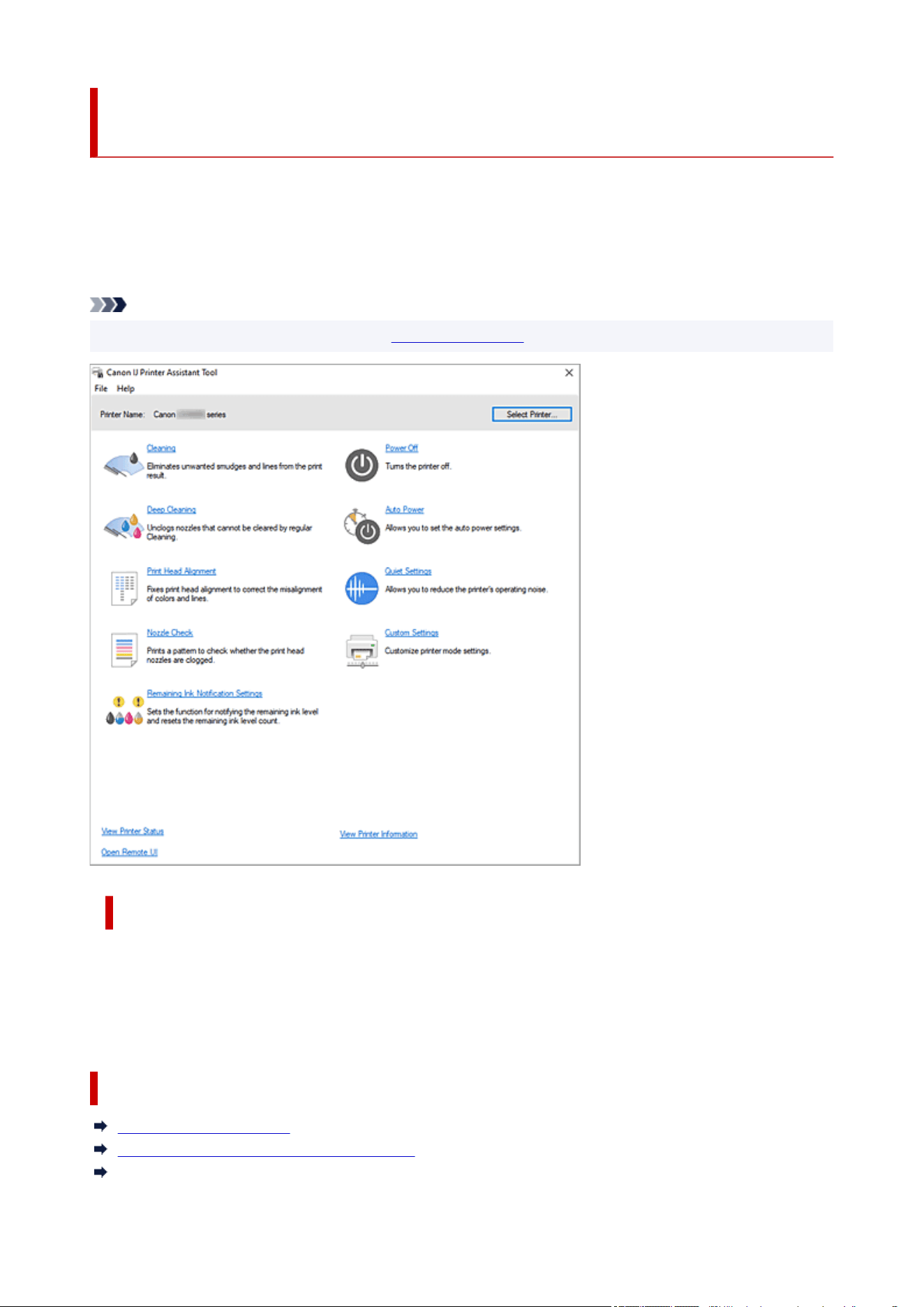Viewport: 924px width, 1307px height.
Task: Click the Remaining Ink Notification ink drops icon
Action: tap(124, 710)
